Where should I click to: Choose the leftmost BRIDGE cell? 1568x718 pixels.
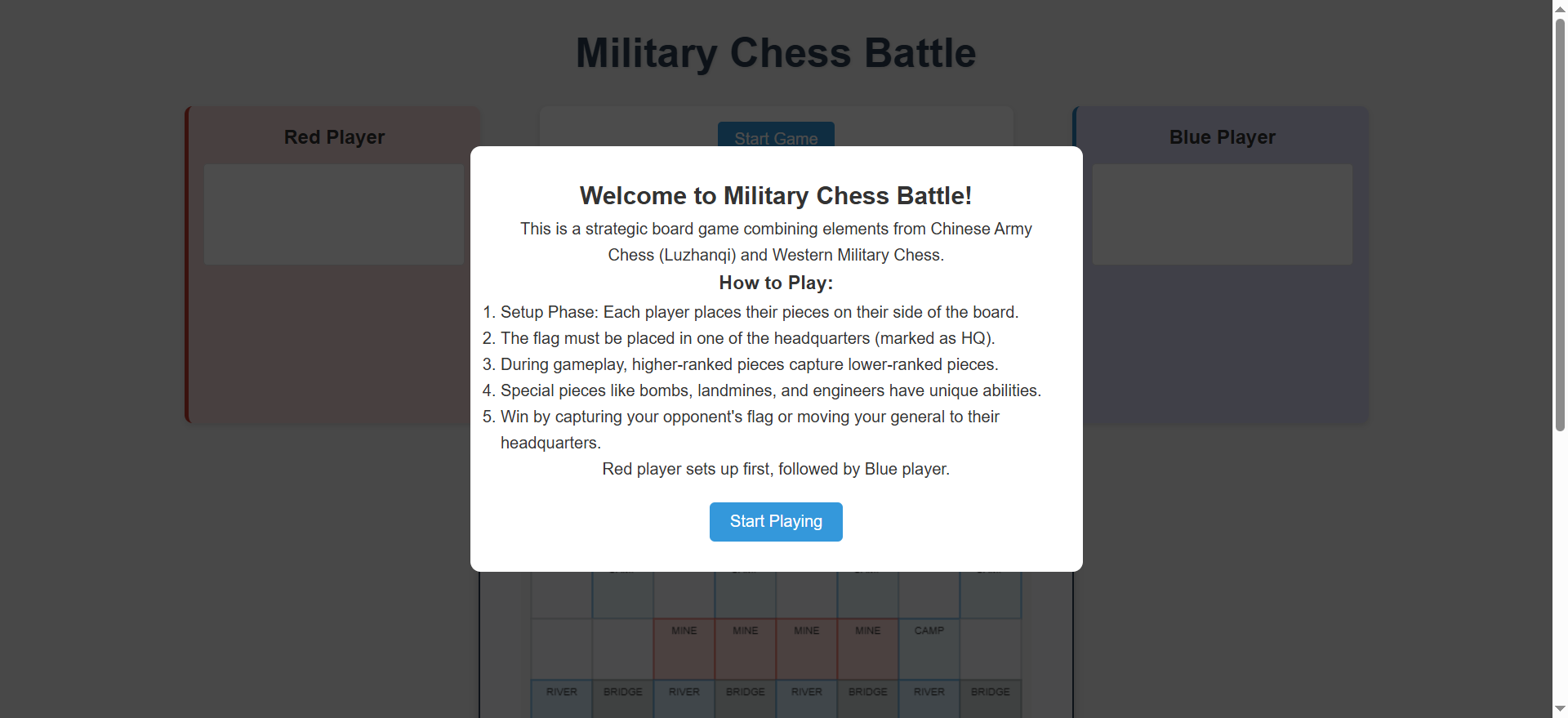[623, 698]
